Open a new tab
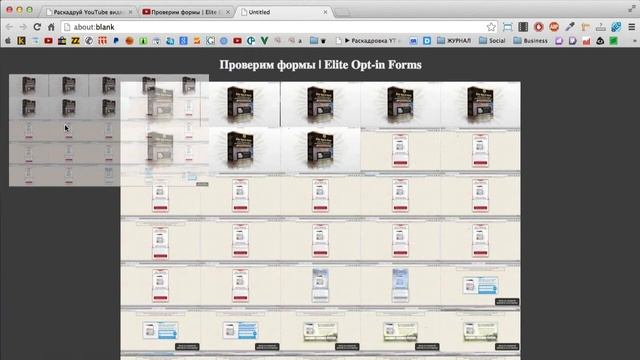 point(342,13)
